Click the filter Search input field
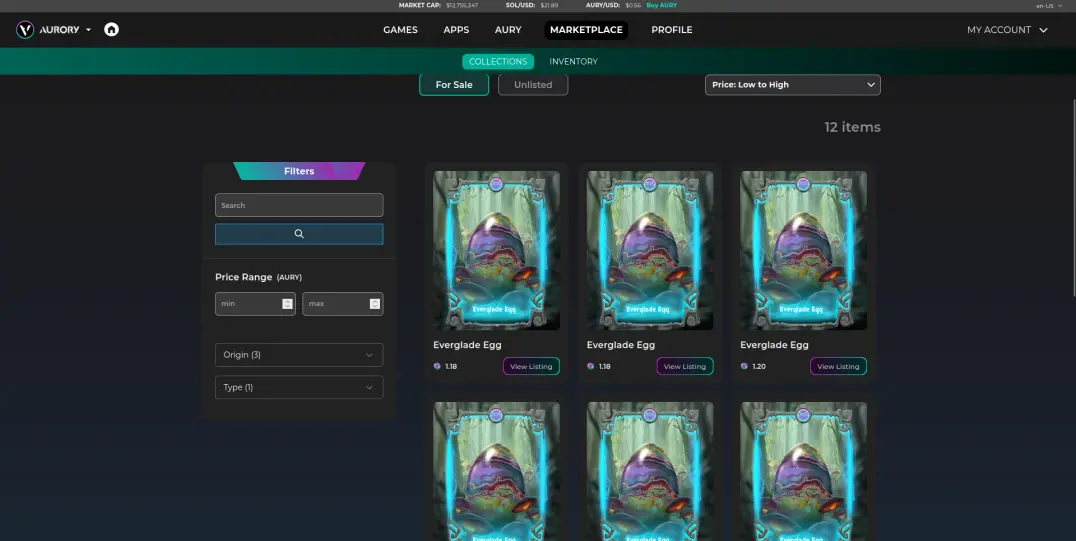Image resolution: width=1076 pixels, height=541 pixels. pos(299,205)
